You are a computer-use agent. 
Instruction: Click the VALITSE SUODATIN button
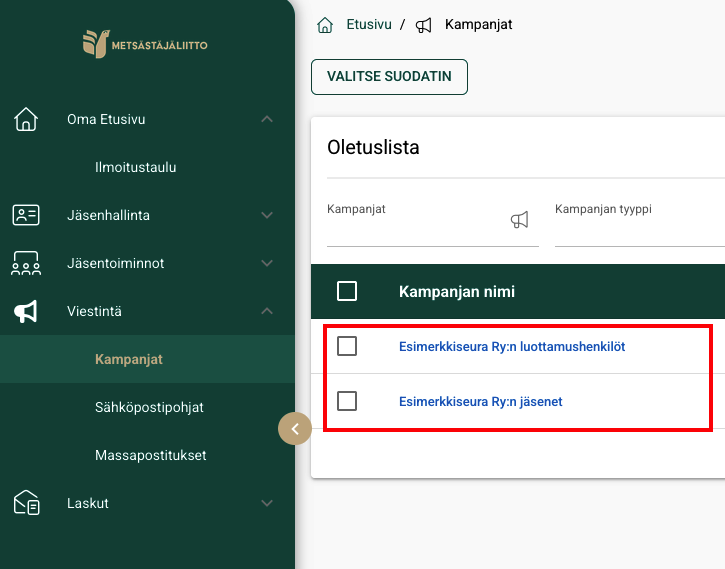point(389,77)
